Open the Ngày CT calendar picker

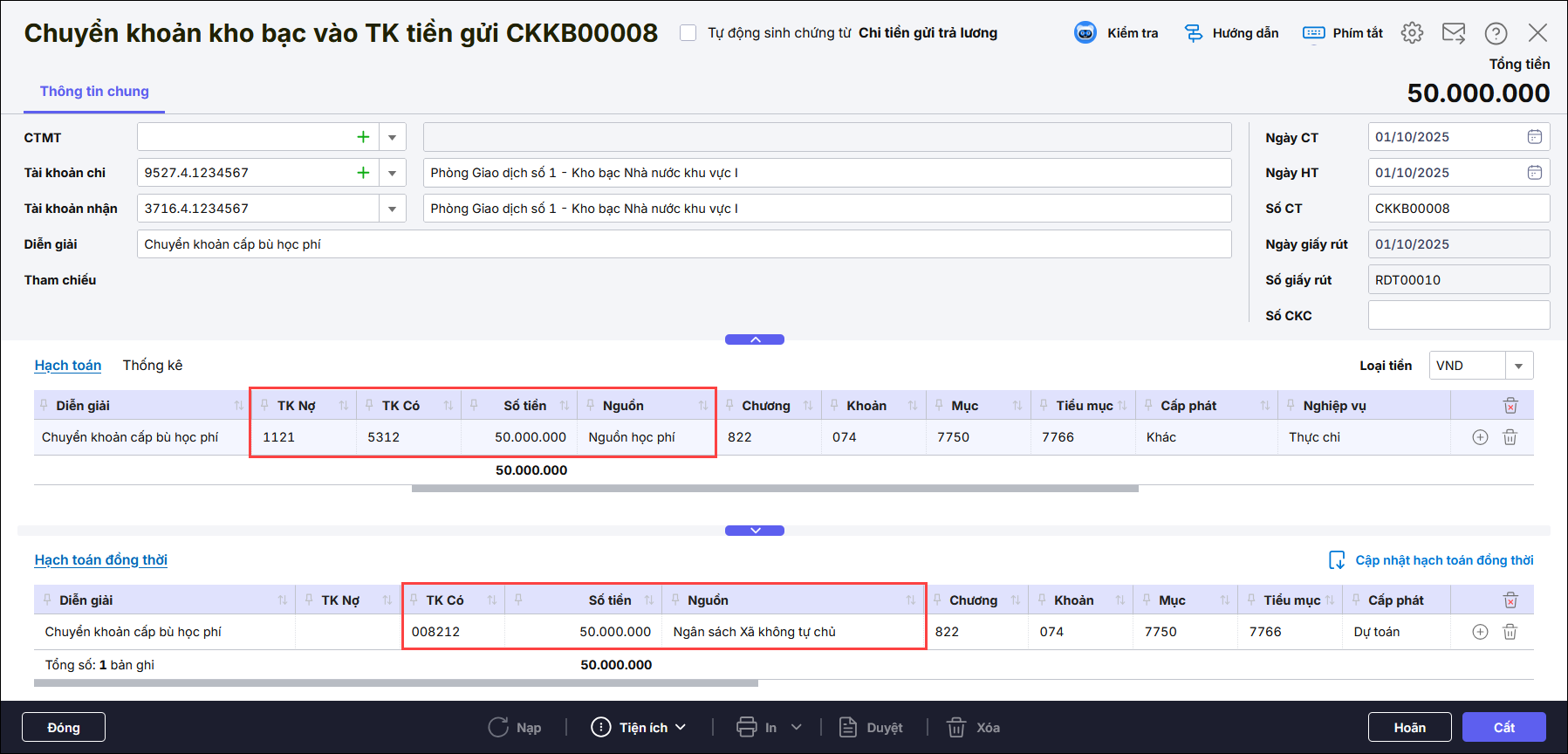tap(1534, 137)
